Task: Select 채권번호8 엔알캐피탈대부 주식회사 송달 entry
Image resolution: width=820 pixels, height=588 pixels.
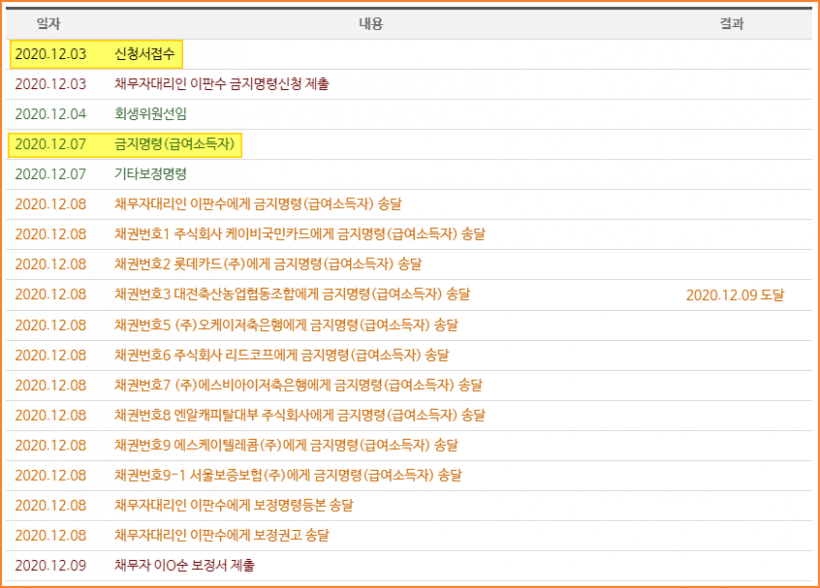Action: [x=300, y=415]
